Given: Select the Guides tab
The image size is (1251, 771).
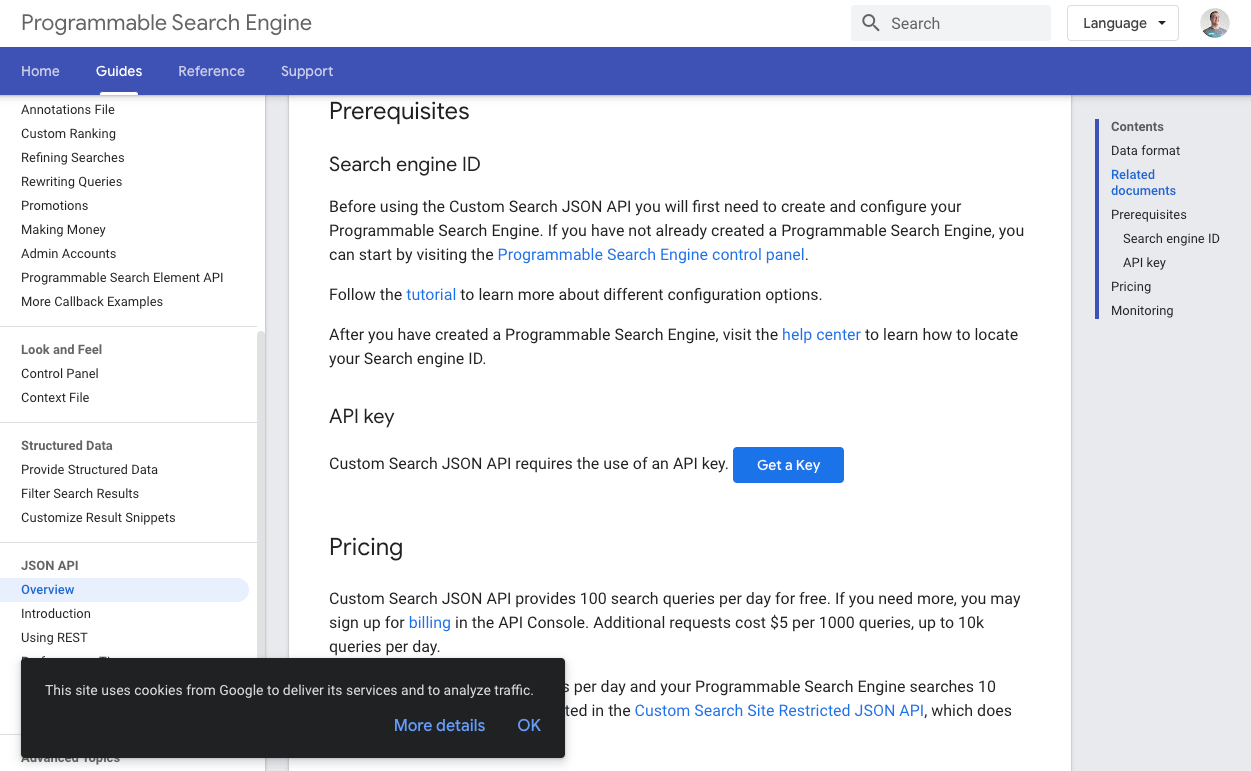Looking at the screenshot, I should (119, 71).
